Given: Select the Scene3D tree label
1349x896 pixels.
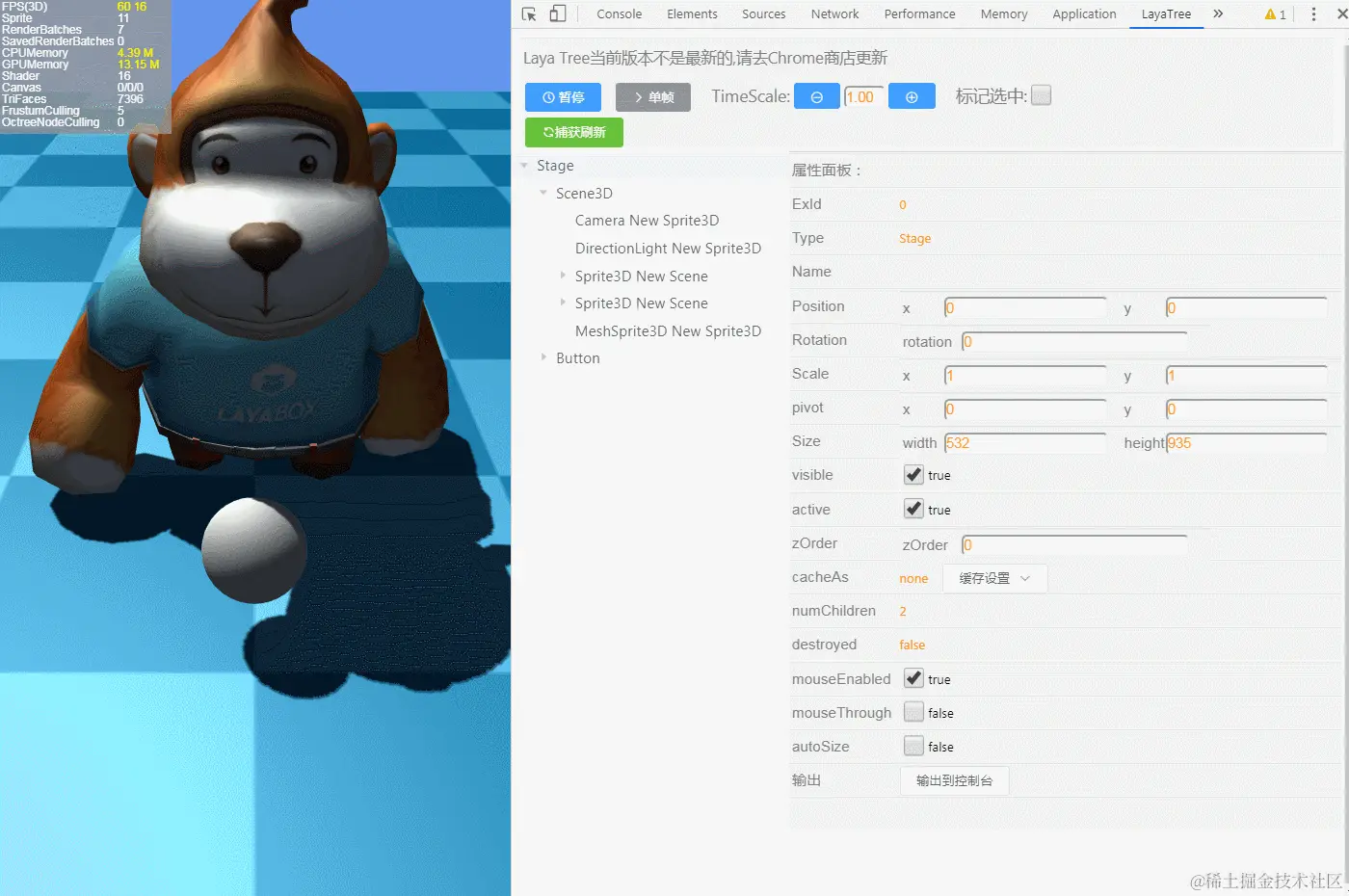Looking at the screenshot, I should point(584,194).
